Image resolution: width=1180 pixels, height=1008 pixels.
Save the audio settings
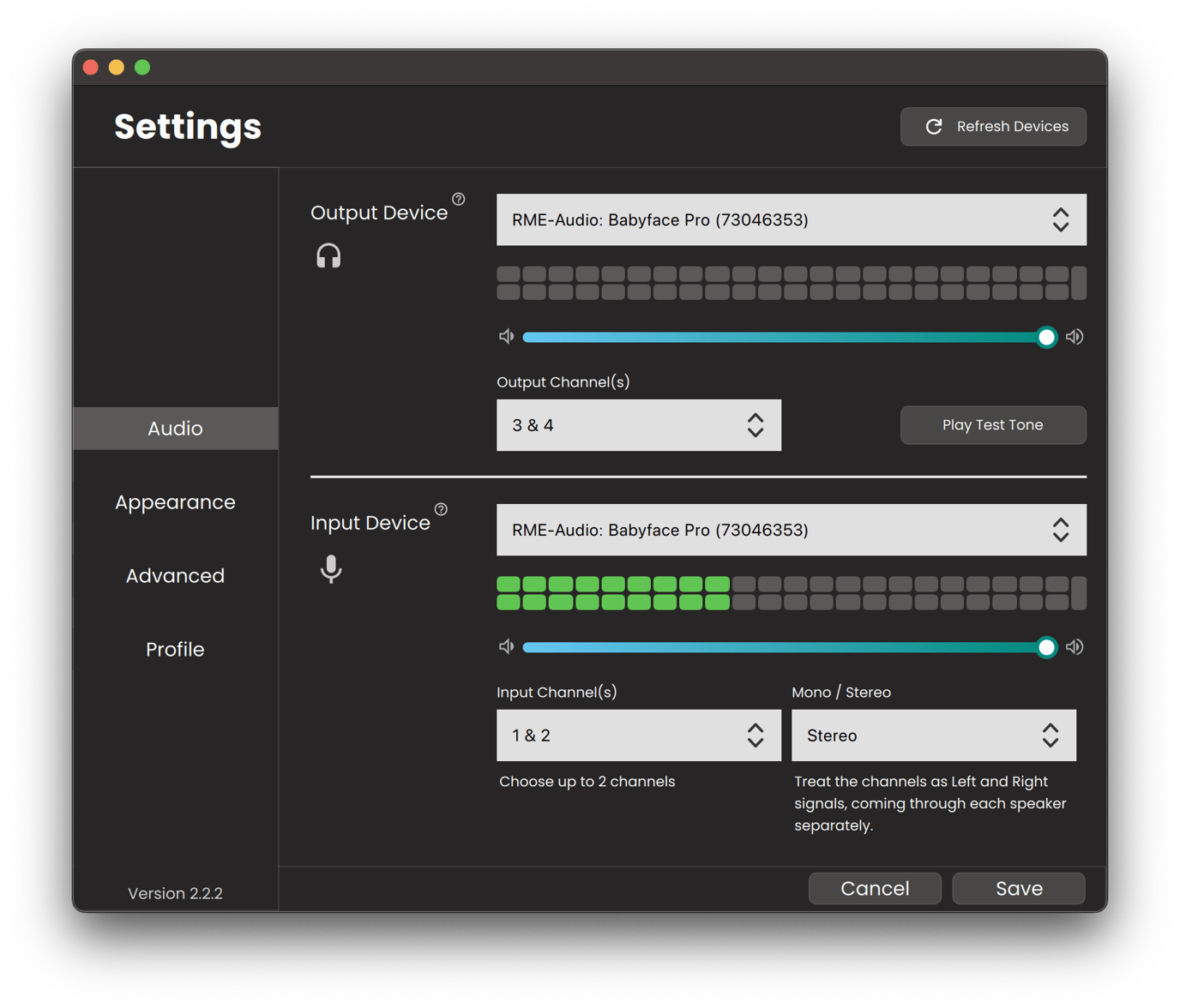(1018, 888)
